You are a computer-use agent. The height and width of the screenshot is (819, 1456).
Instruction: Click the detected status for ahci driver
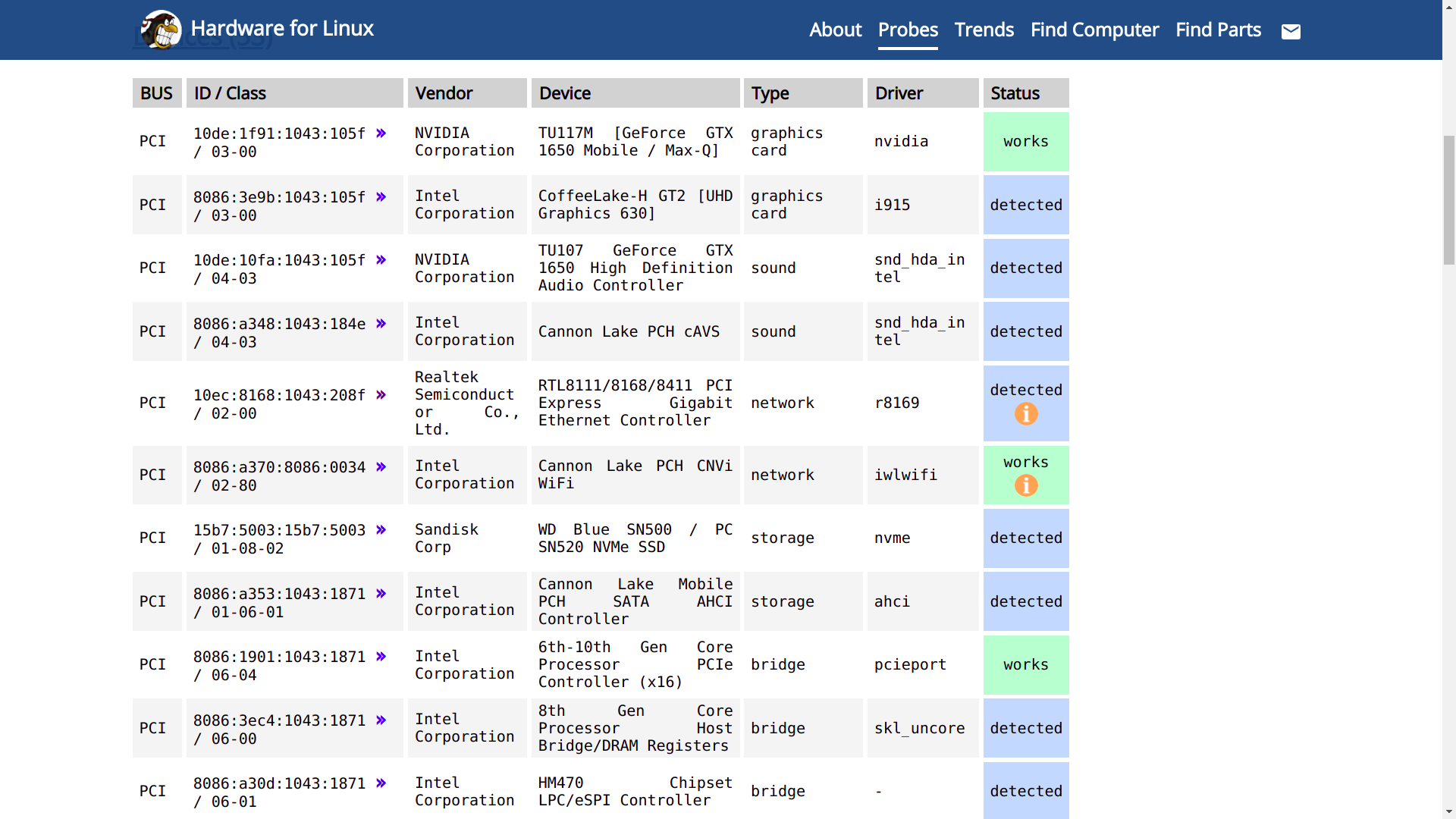1026,601
